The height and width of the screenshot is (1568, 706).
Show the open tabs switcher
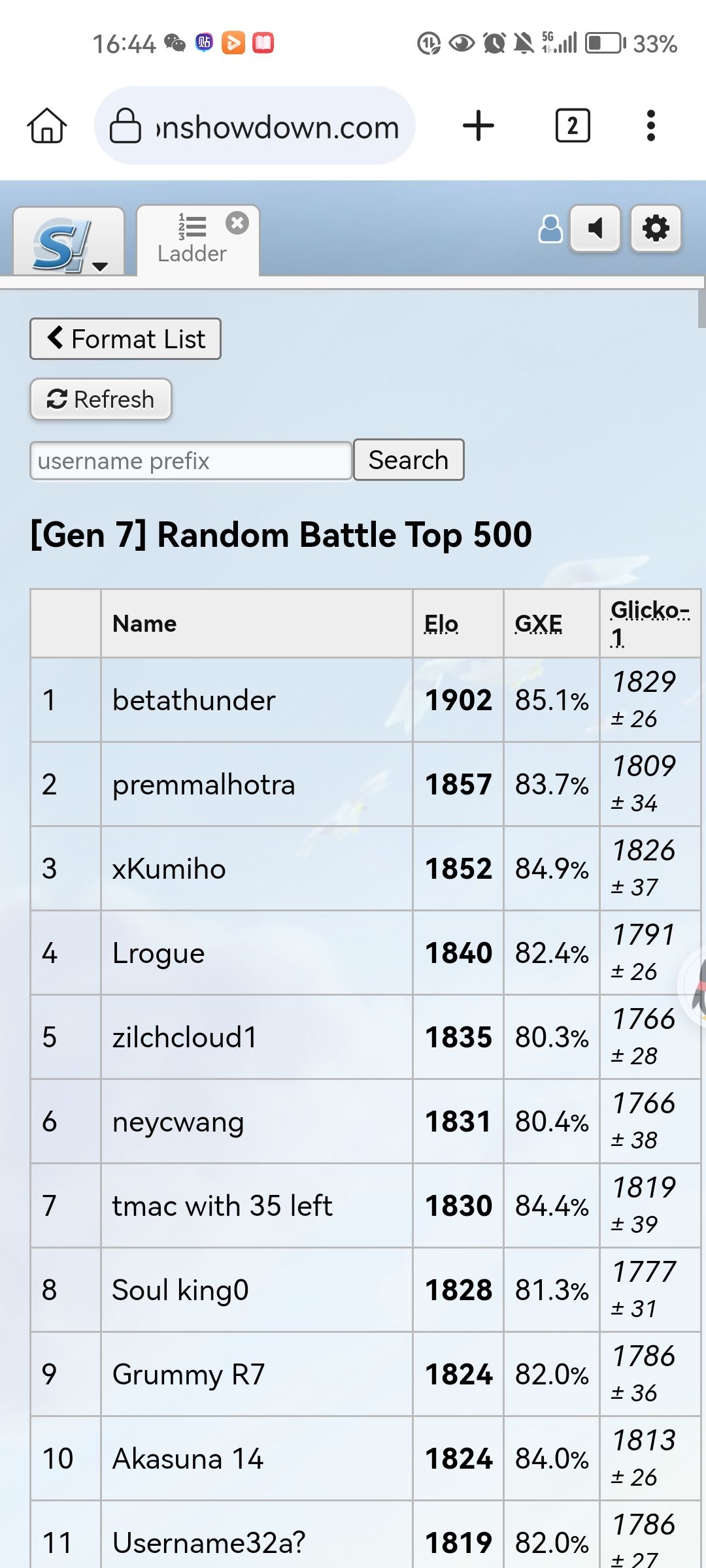(572, 125)
